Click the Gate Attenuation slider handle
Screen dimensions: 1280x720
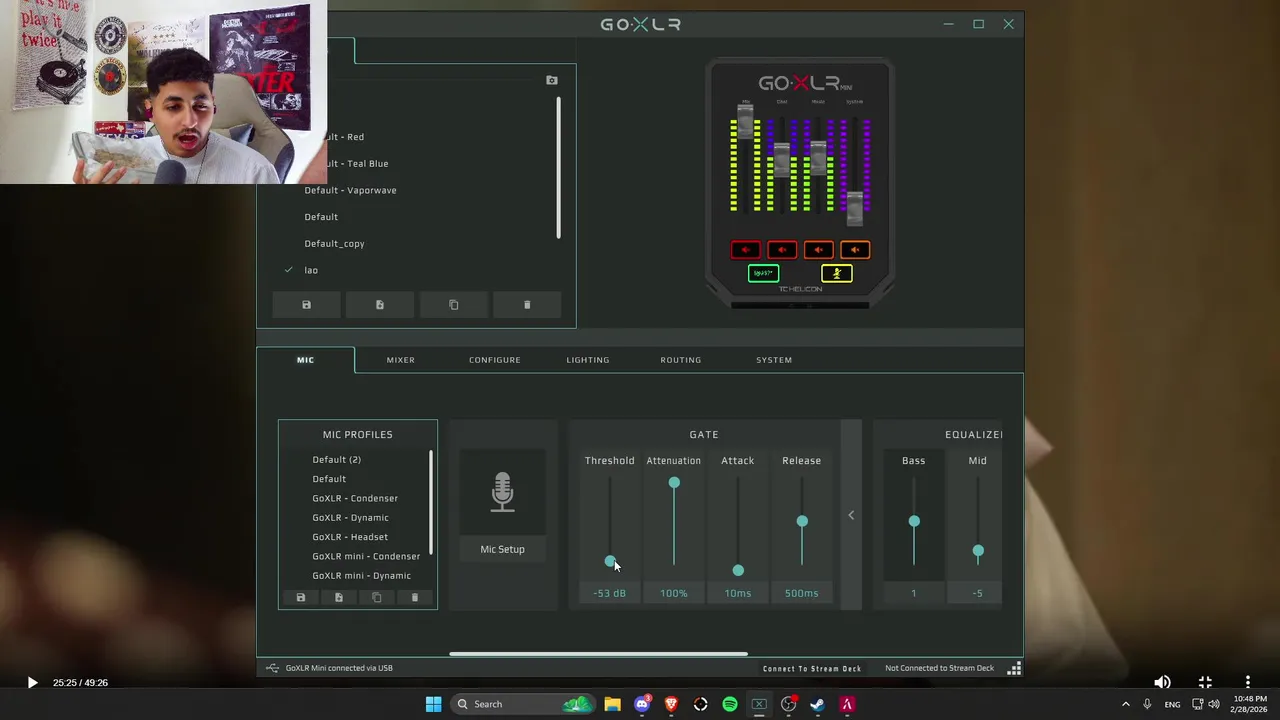point(674,483)
